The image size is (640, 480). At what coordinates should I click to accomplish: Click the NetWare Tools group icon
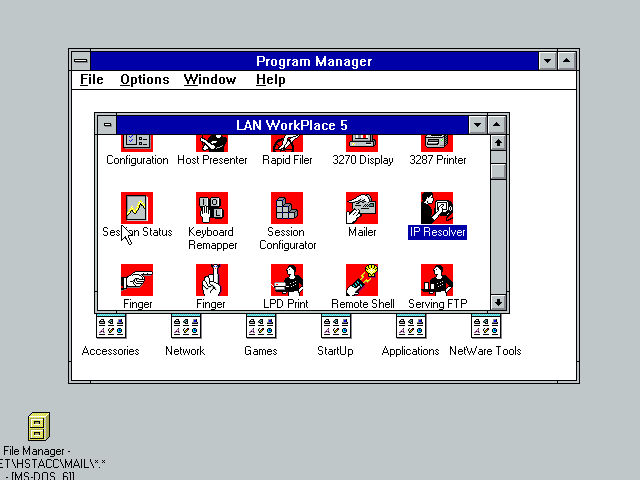[x=486, y=327]
